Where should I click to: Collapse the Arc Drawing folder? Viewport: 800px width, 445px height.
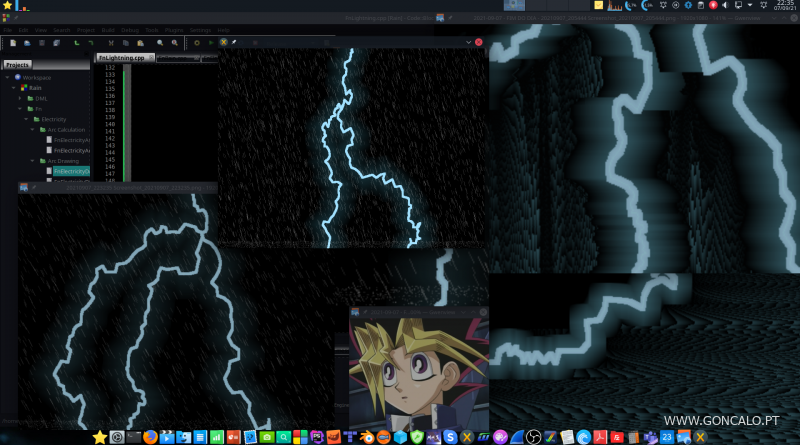point(33,160)
